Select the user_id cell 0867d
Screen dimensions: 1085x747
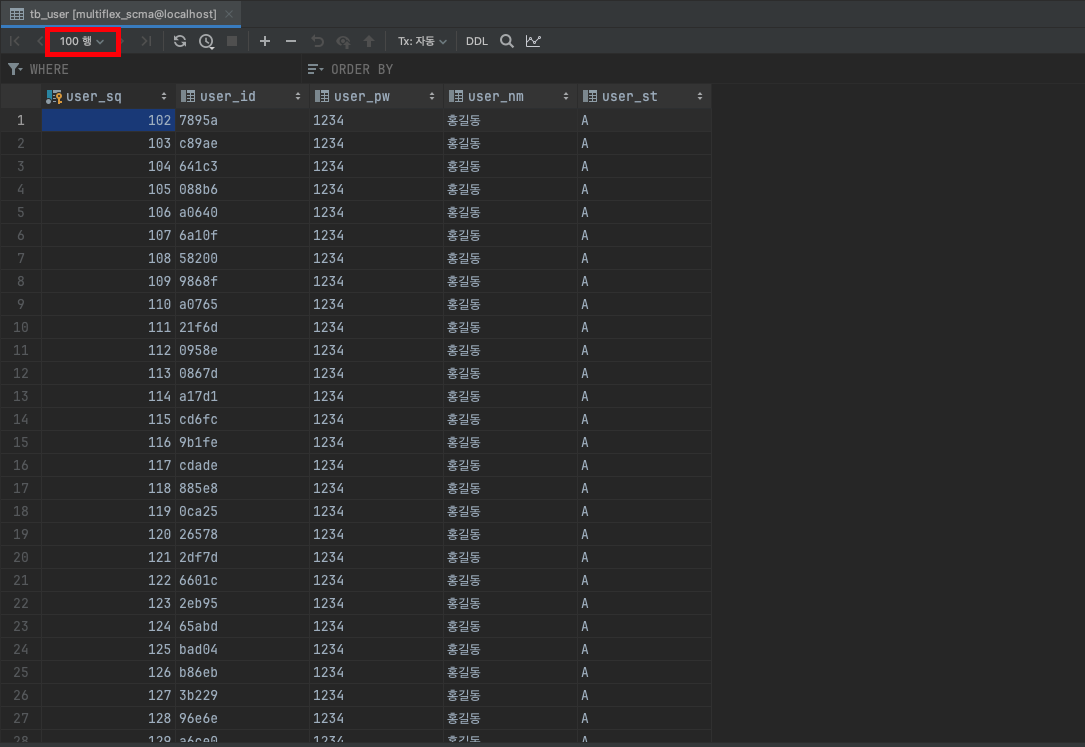pos(242,374)
